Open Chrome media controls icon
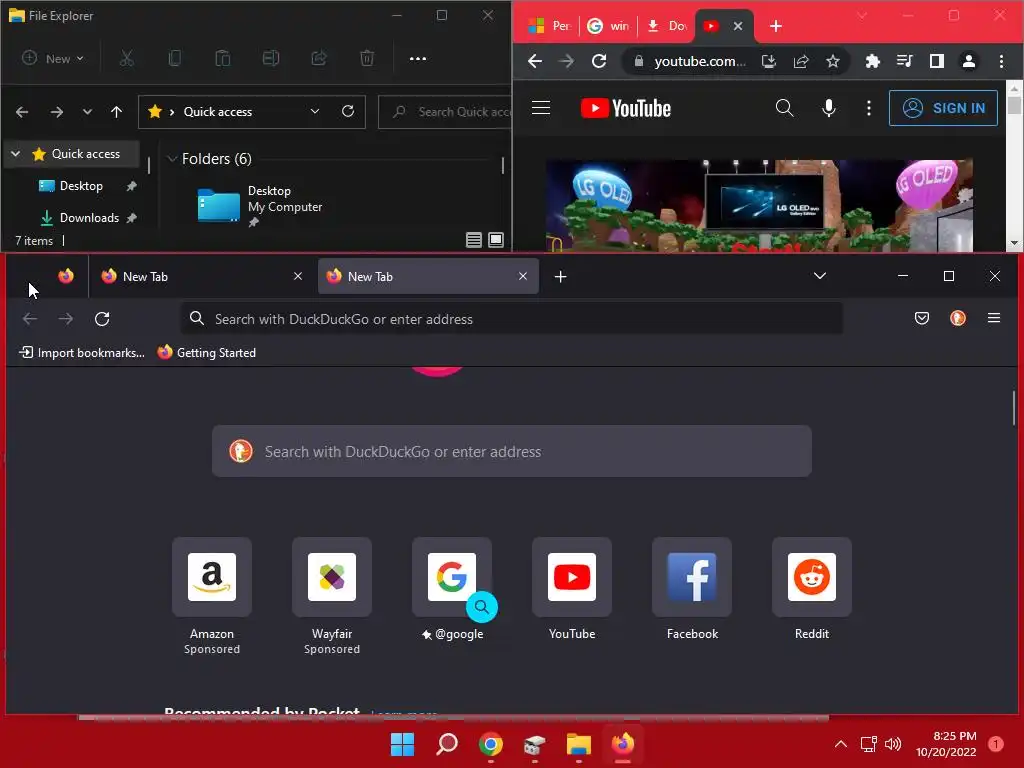 click(904, 61)
